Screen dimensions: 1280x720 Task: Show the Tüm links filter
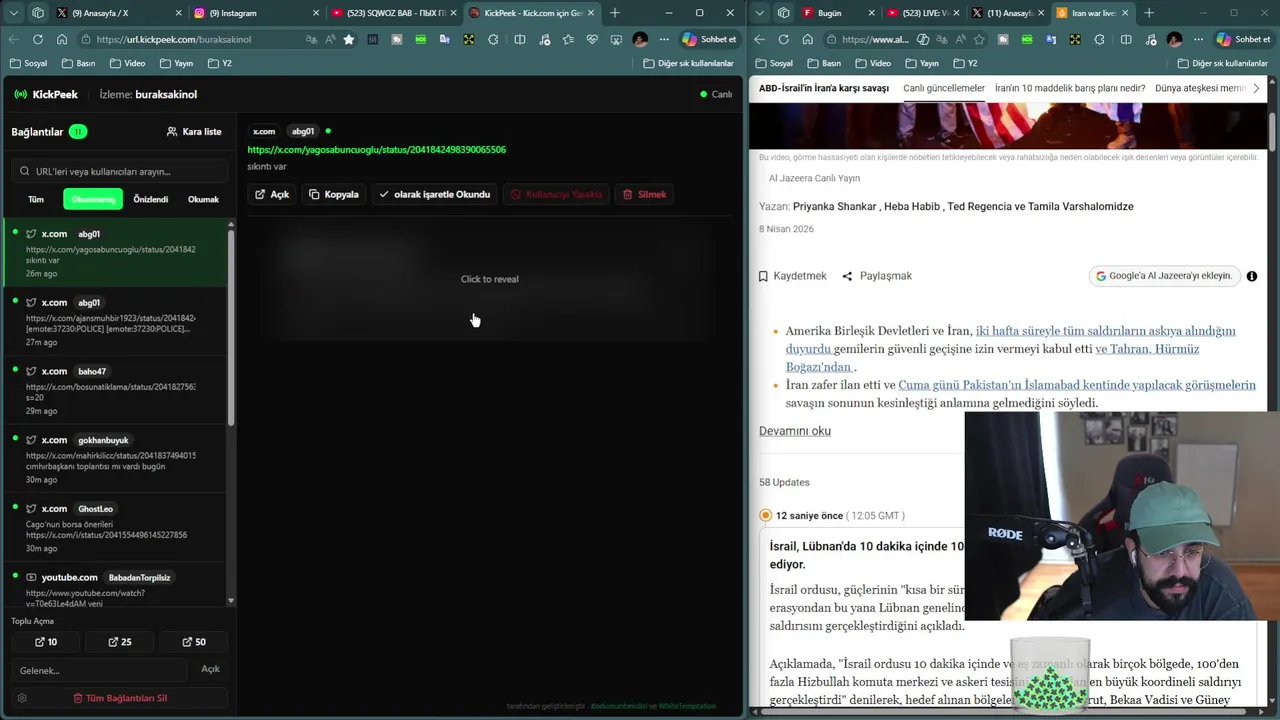(36, 199)
